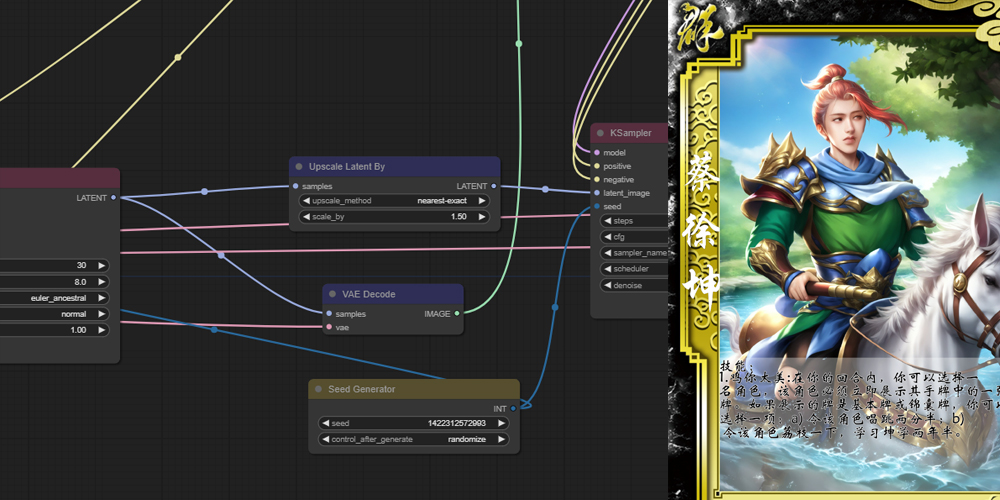Click negative input port on KSampler
1000x500 pixels.
pyautogui.click(x=596, y=179)
